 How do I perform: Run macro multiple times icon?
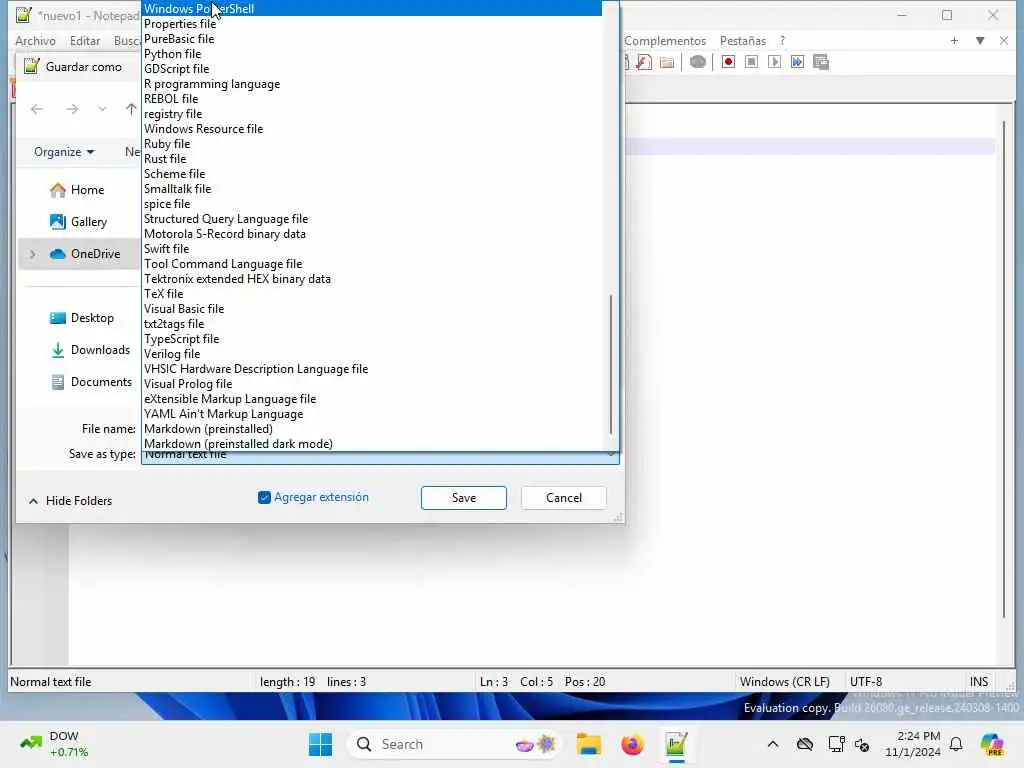(x=797, y=62)
